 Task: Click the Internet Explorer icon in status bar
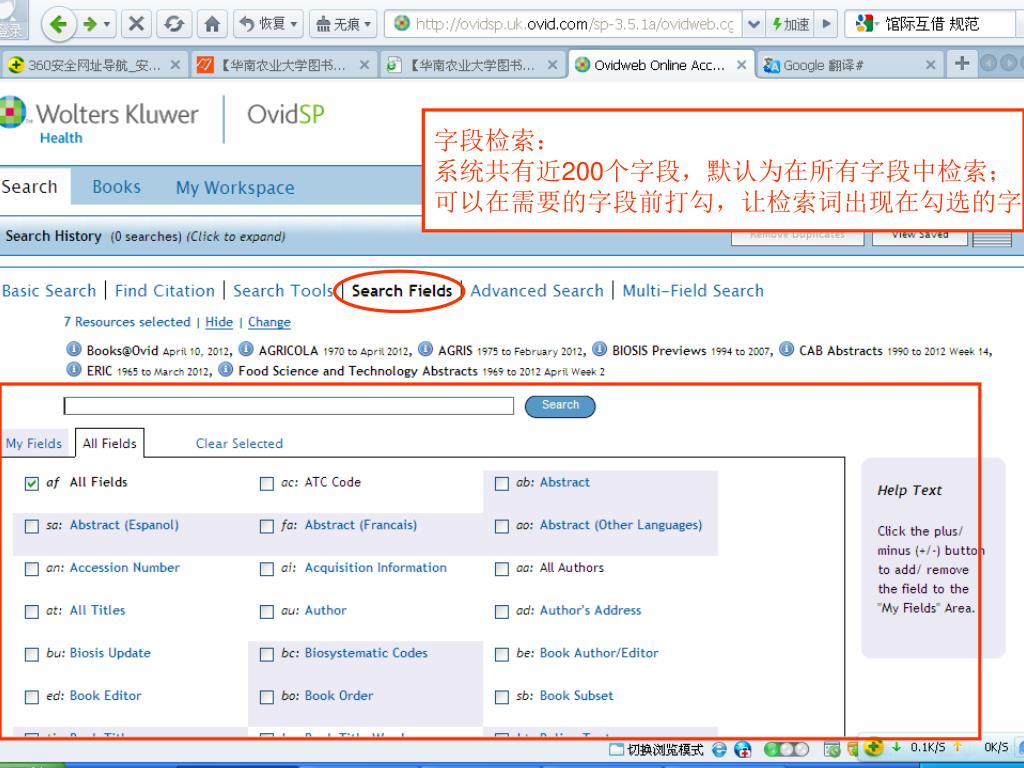[719, 749]
